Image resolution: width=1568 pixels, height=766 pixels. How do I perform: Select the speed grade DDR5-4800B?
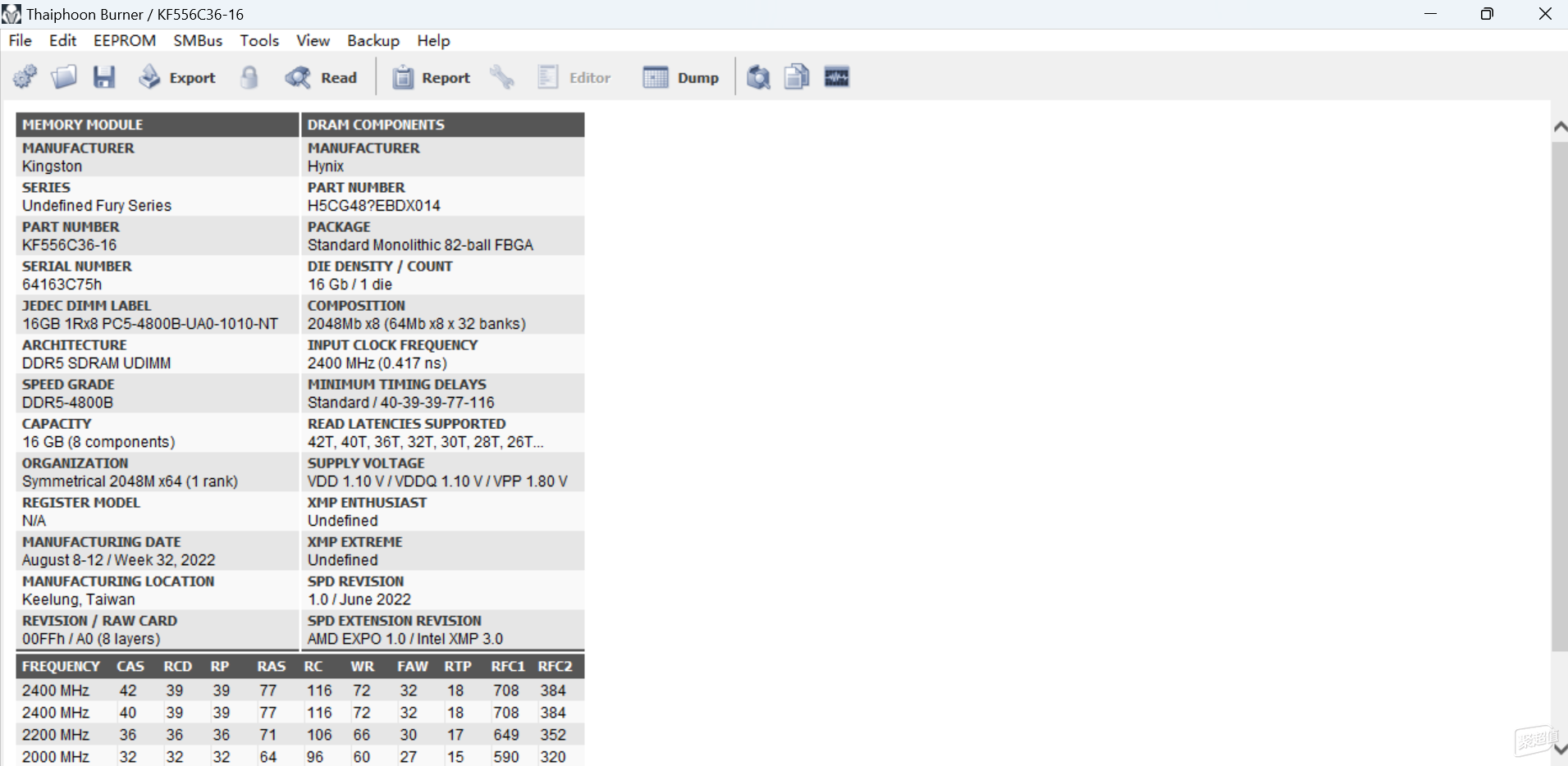67,403
